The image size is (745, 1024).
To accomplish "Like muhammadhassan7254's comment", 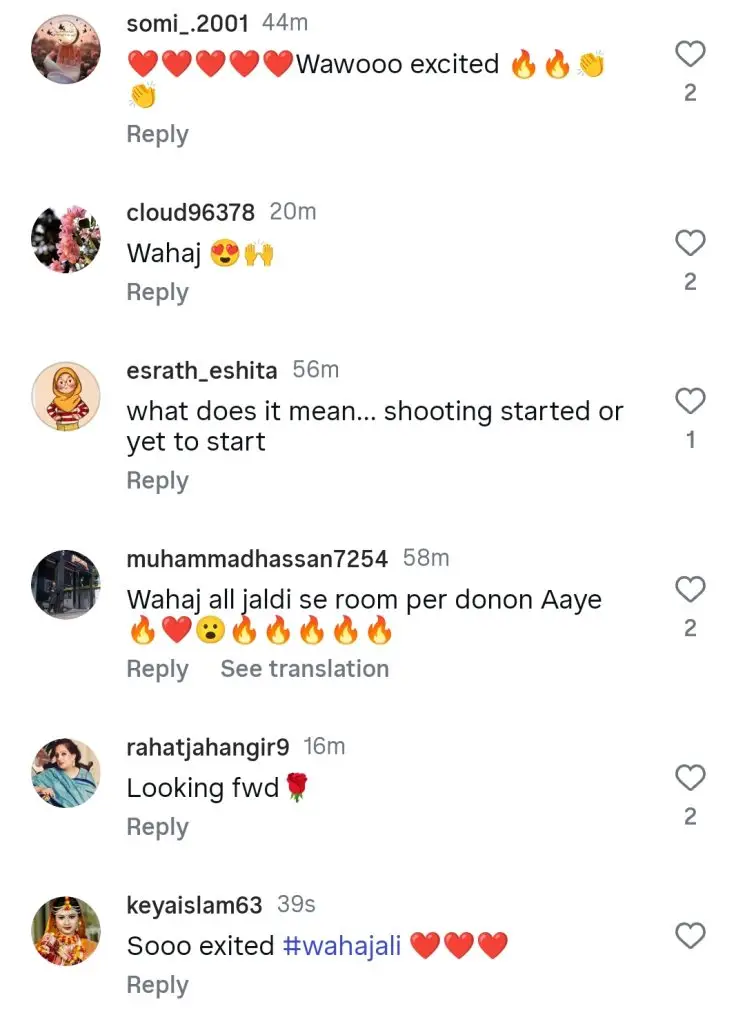I will [690, 590].
